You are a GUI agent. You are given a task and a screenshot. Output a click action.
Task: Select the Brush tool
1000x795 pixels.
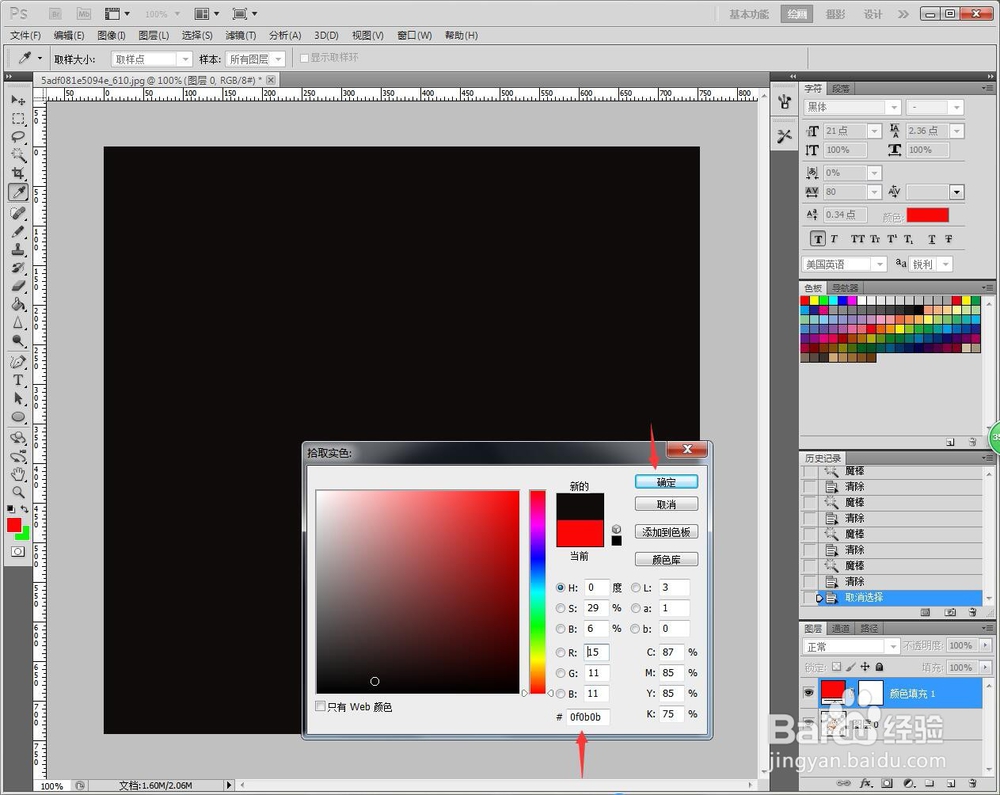click(18, 231)
